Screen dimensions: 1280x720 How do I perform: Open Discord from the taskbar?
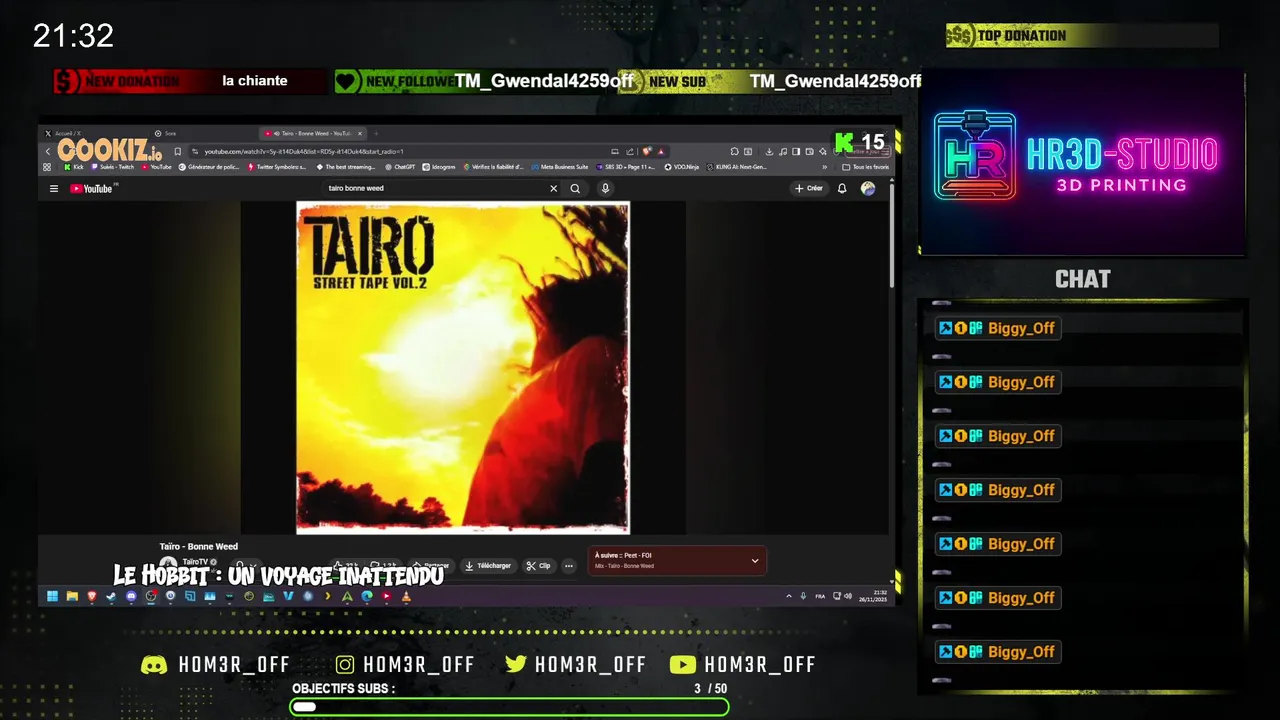pyautogui.click(x=131, y=596)
